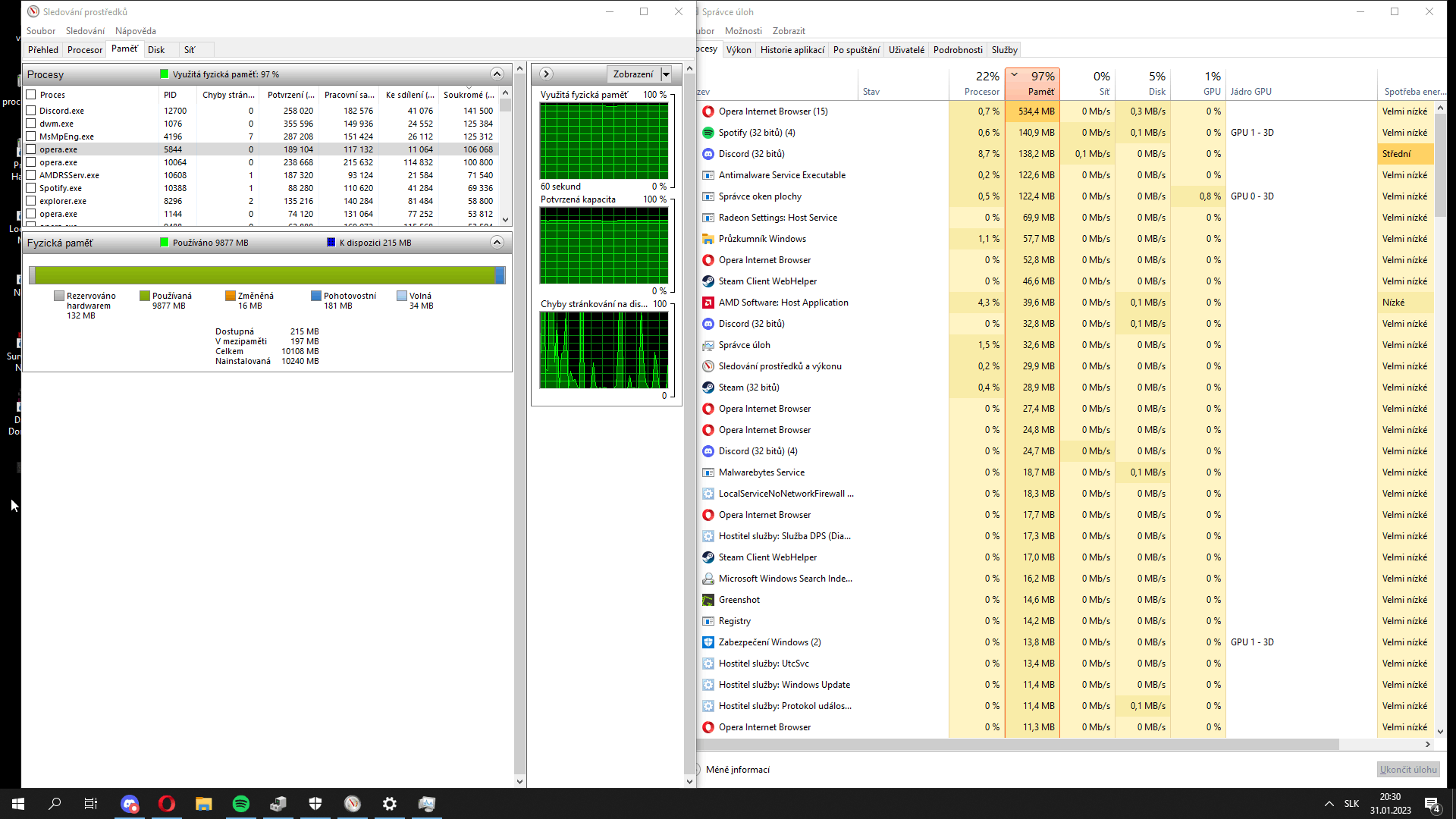The height and width of the screenshot is (819, 1456).
Task: Click the Ukončit úlohu button
Action: pyautogui.click(x=1407, y=770)
